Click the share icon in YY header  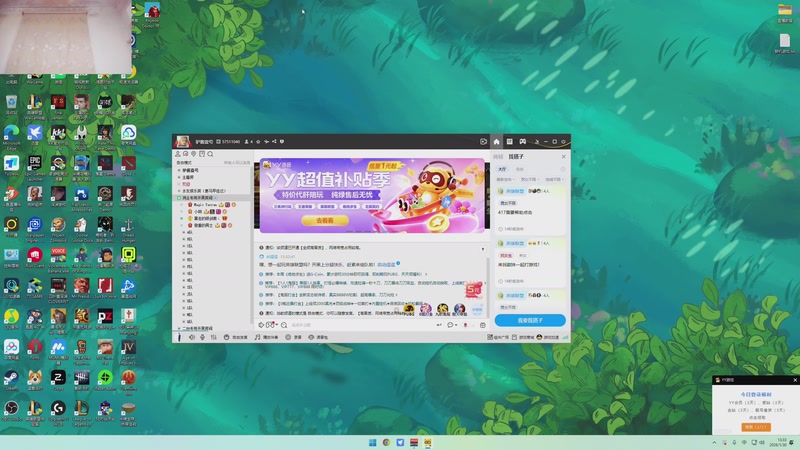pyautogui.click(x=274, y=141)
